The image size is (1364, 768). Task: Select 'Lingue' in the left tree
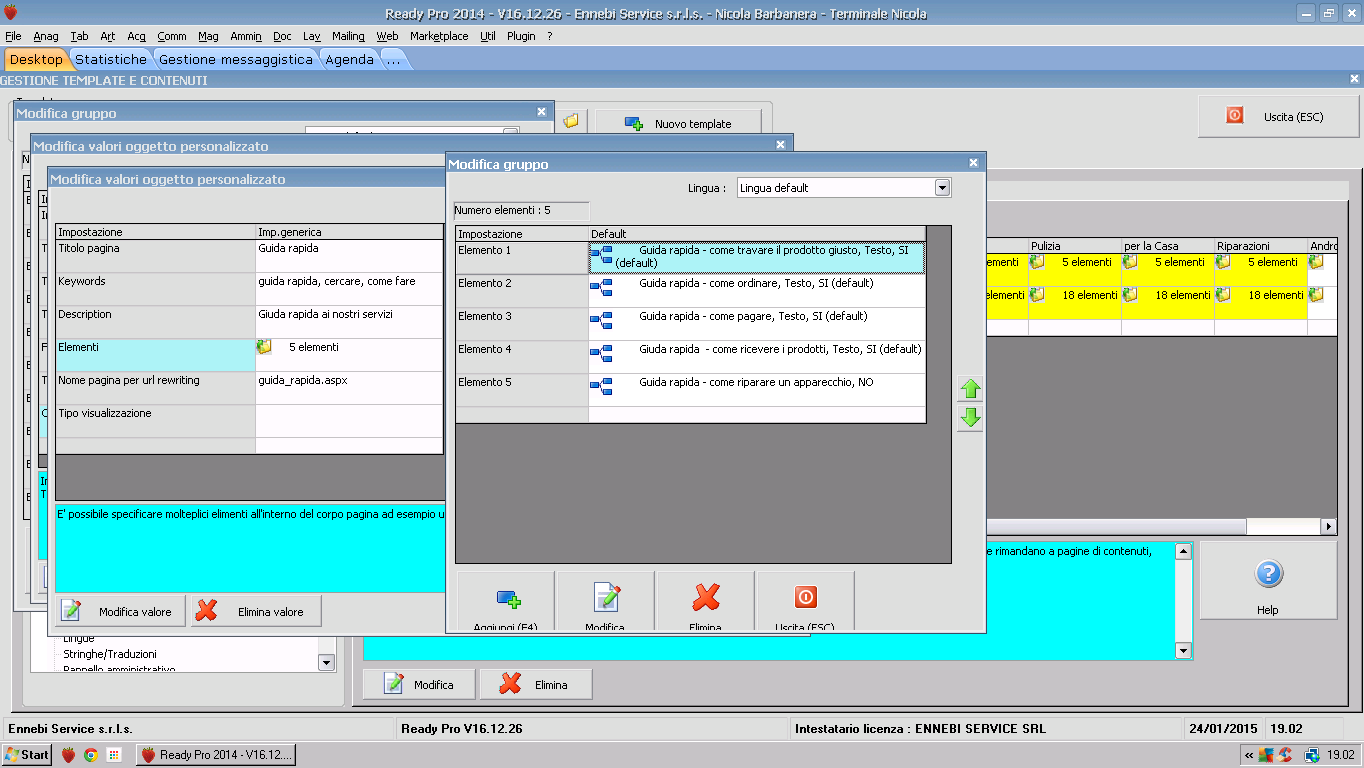[79, 639]
